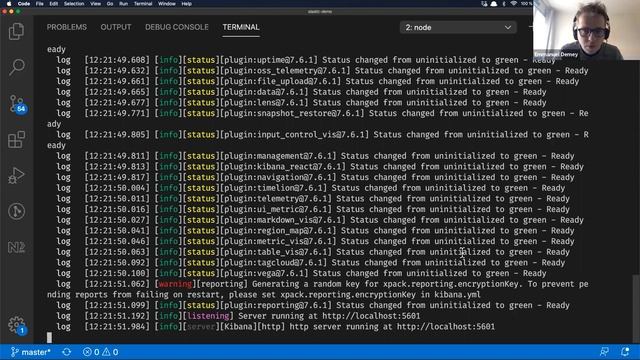Screen dimensions: 640x360
Task: Click 'plugin:uptime@7.6.1' log text
Action: 270,60
